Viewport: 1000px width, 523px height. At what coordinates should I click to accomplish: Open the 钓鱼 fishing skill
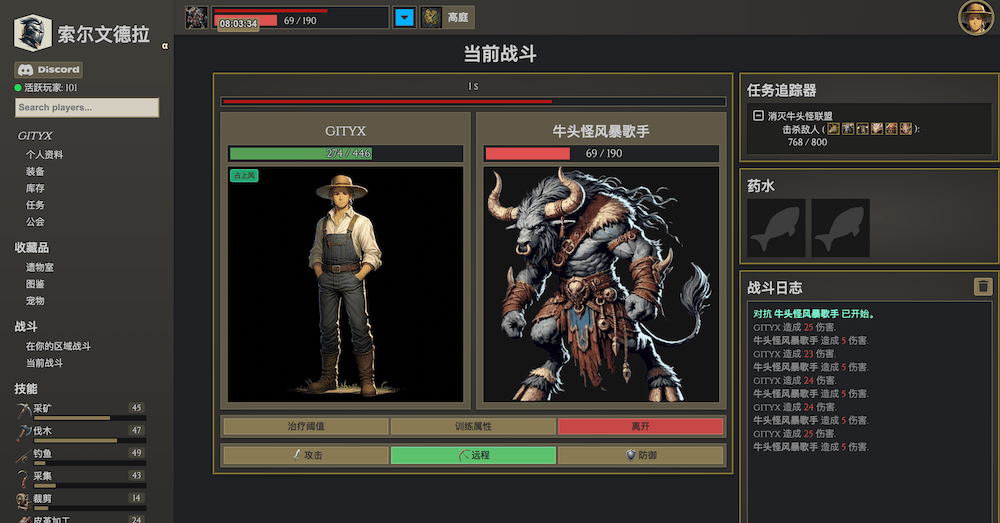tap(47, 453)
